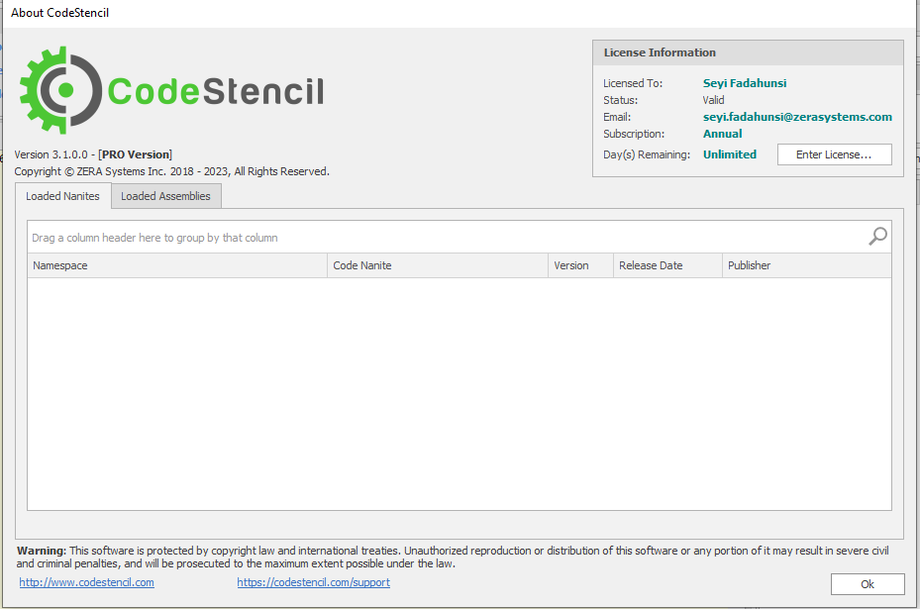920x609 pixels.
Task: Click inside the empty nanites list area
Action: [x=459, y=393]
